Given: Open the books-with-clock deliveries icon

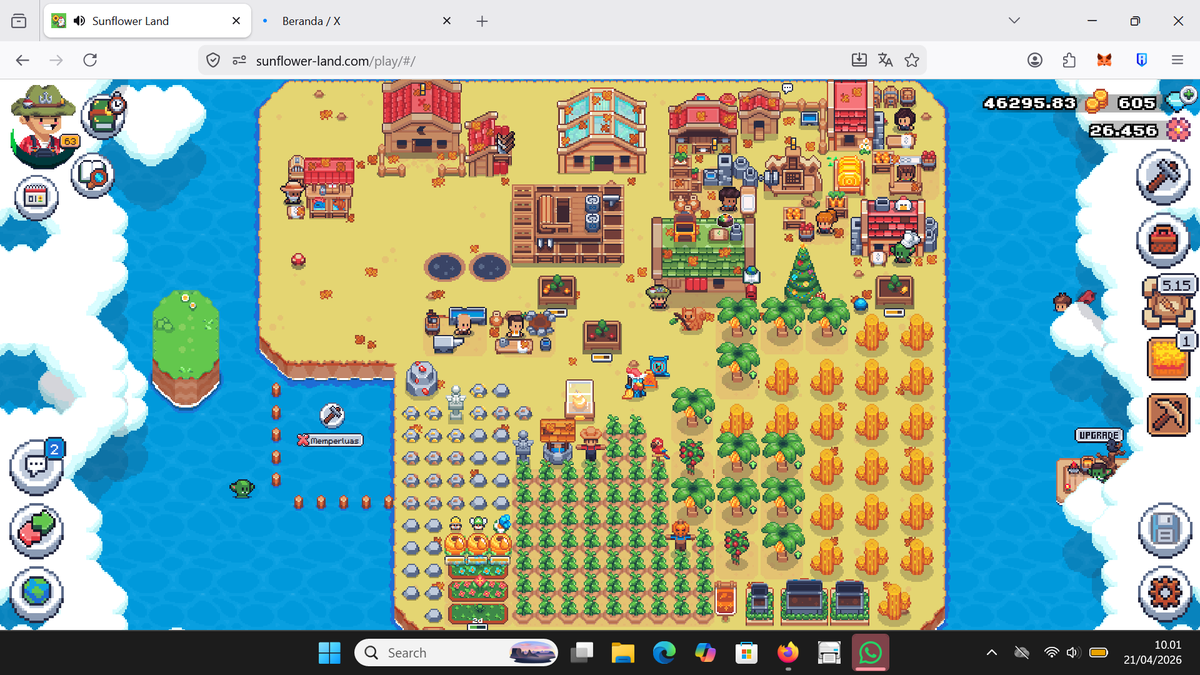Looking at the screenshot, I should click(x=104, y=114).
